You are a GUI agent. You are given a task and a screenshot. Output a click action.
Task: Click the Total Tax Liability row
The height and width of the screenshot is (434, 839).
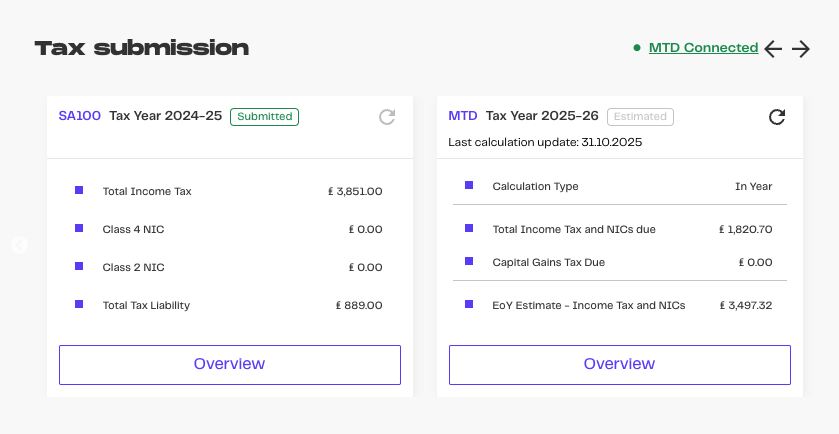click(x=229, y=305)
